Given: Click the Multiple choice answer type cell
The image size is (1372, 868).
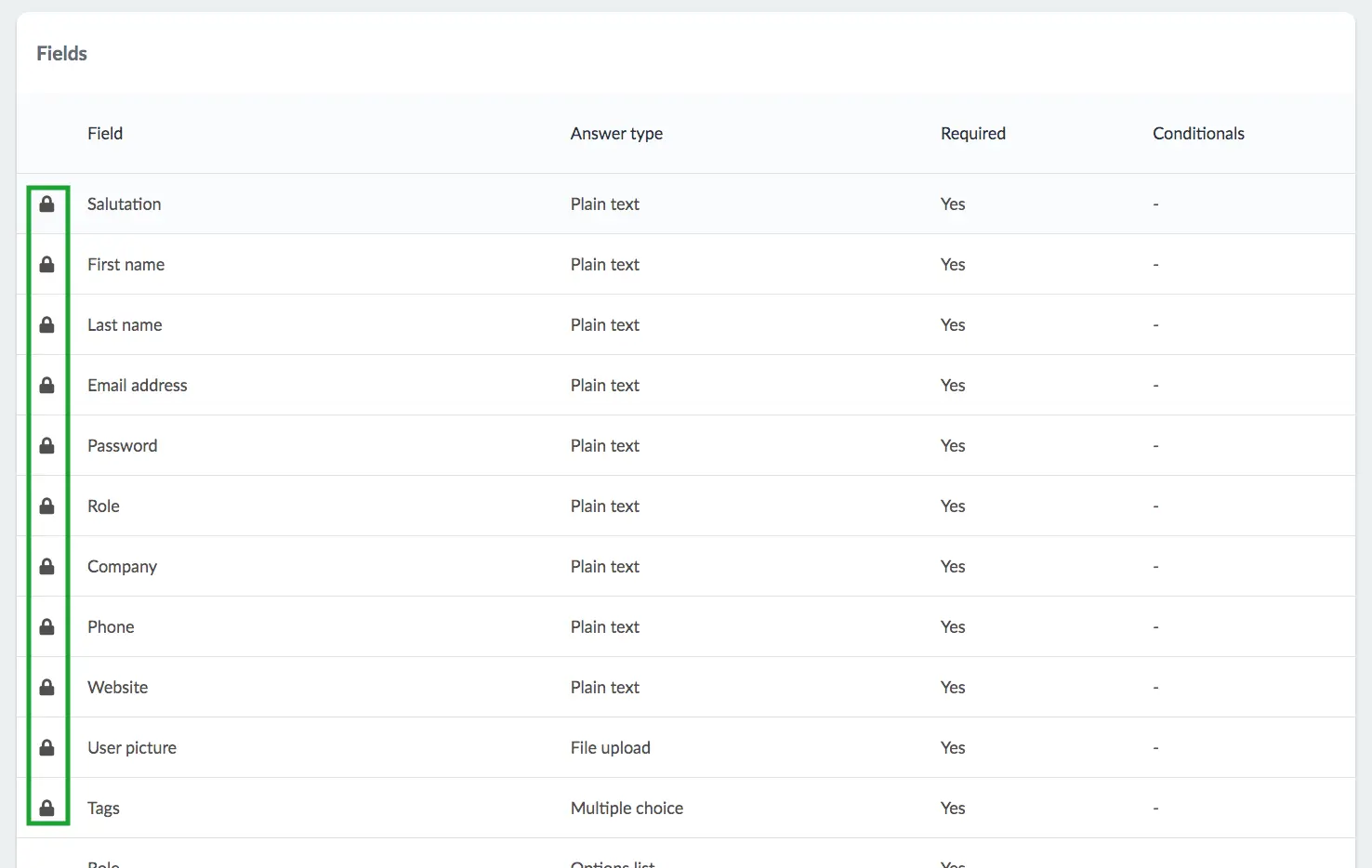Looking at the screenshot, I should click(x=627, y=808).
